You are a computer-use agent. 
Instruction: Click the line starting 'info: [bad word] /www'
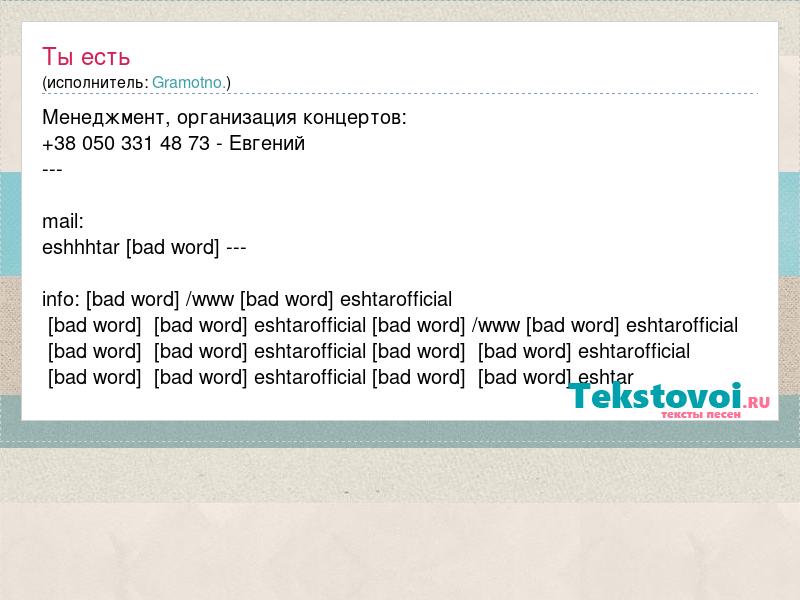click(247, 299)
